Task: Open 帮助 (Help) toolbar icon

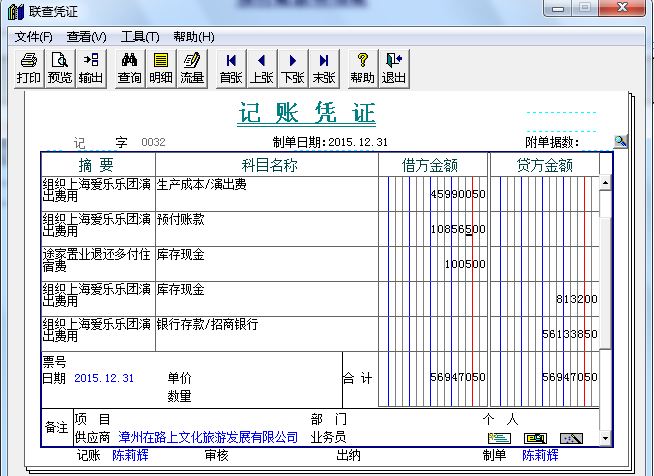Action: pos(363,67)
